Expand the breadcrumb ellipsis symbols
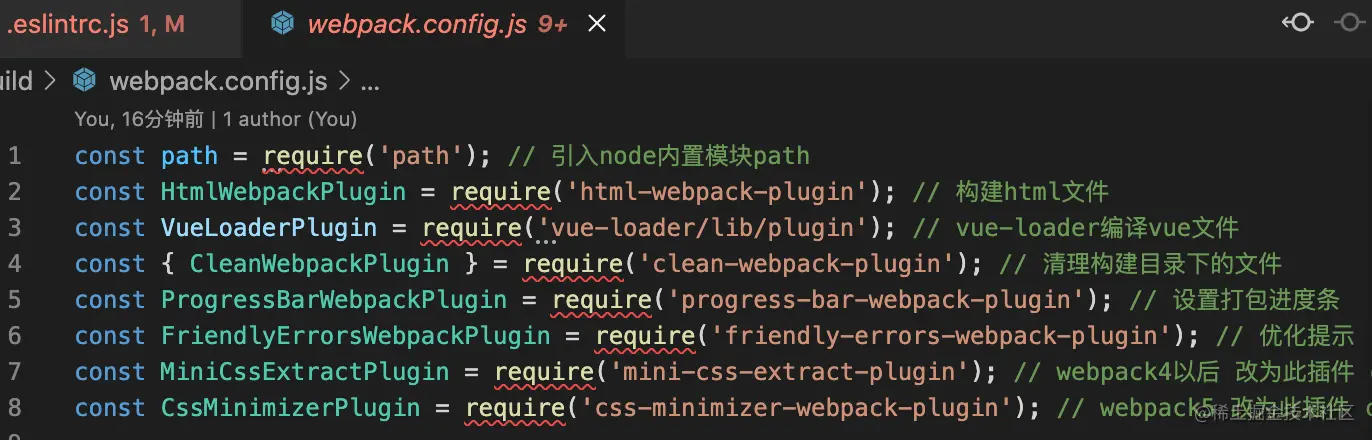1372x440 pixels. pyautogui.click(x=369, y=82)
